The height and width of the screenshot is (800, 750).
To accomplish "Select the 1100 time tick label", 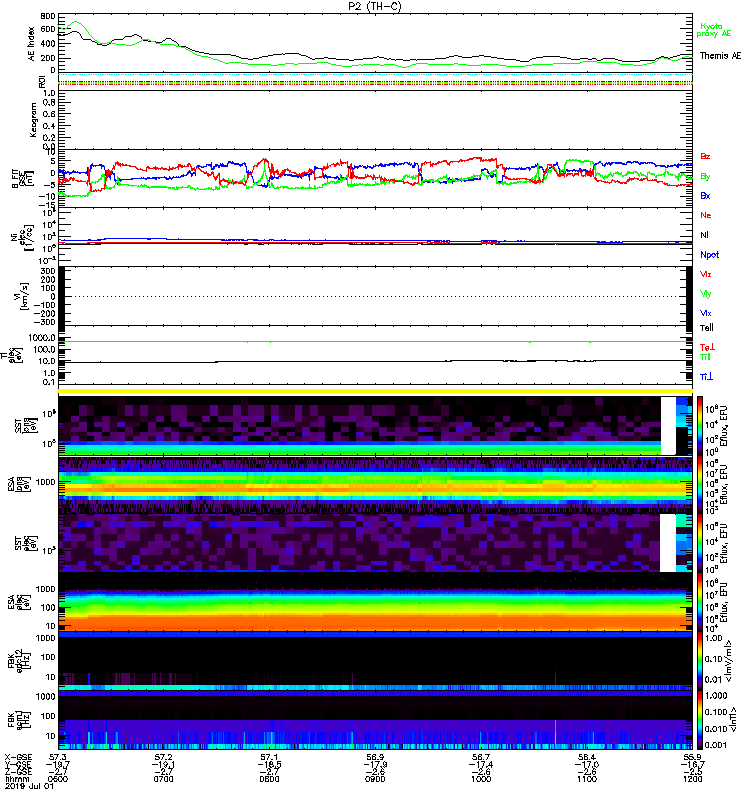I will (x=587, y=779).
